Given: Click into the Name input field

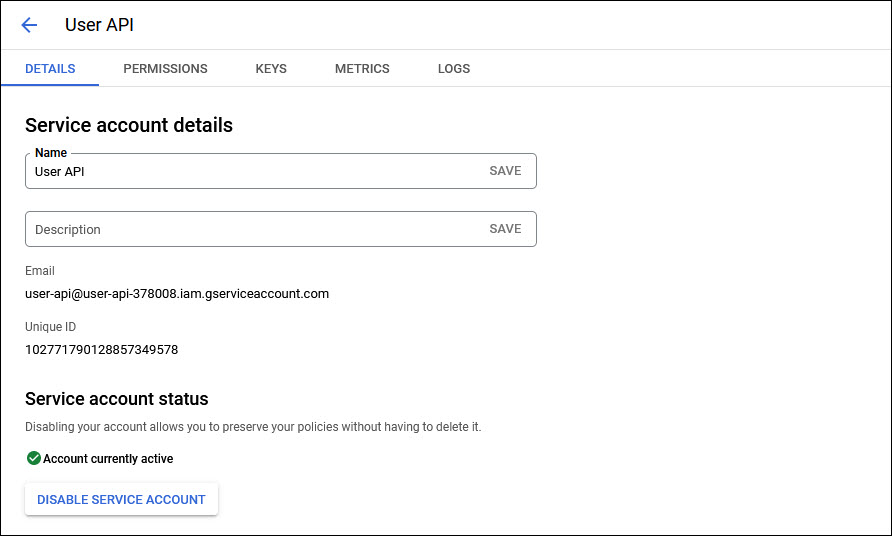Looking at the screenshot, I should [250, 171].
